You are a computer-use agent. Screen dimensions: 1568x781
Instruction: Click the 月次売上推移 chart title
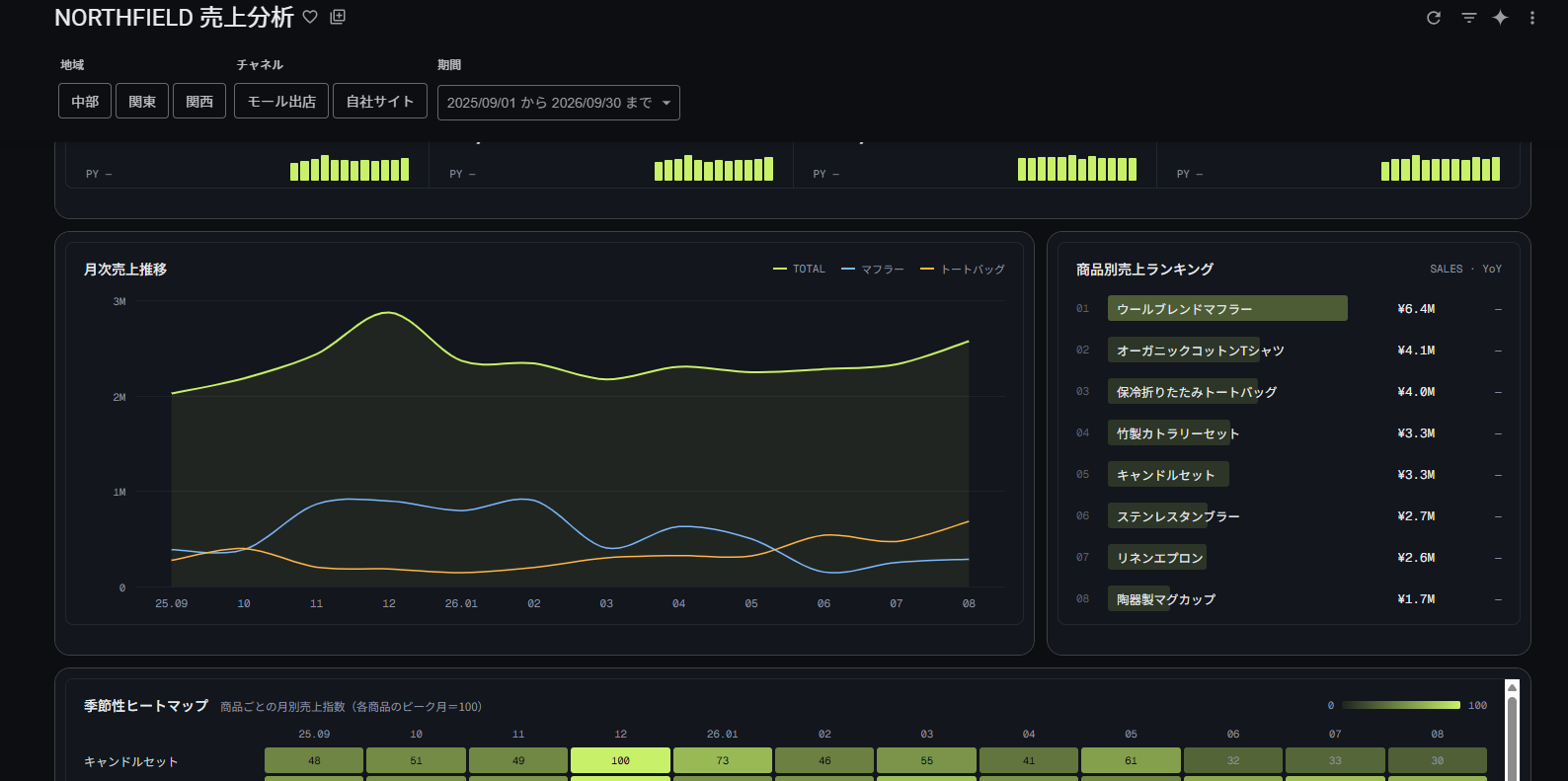pyautogui.click(x=125, y=270)
